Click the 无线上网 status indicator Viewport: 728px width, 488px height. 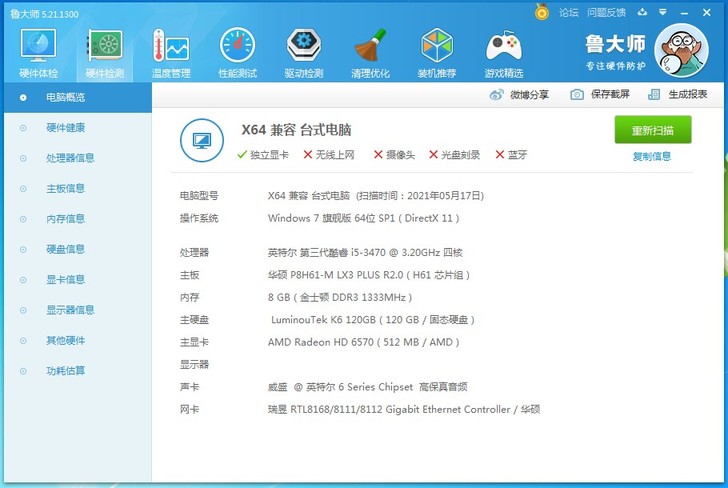click(329, 155)
